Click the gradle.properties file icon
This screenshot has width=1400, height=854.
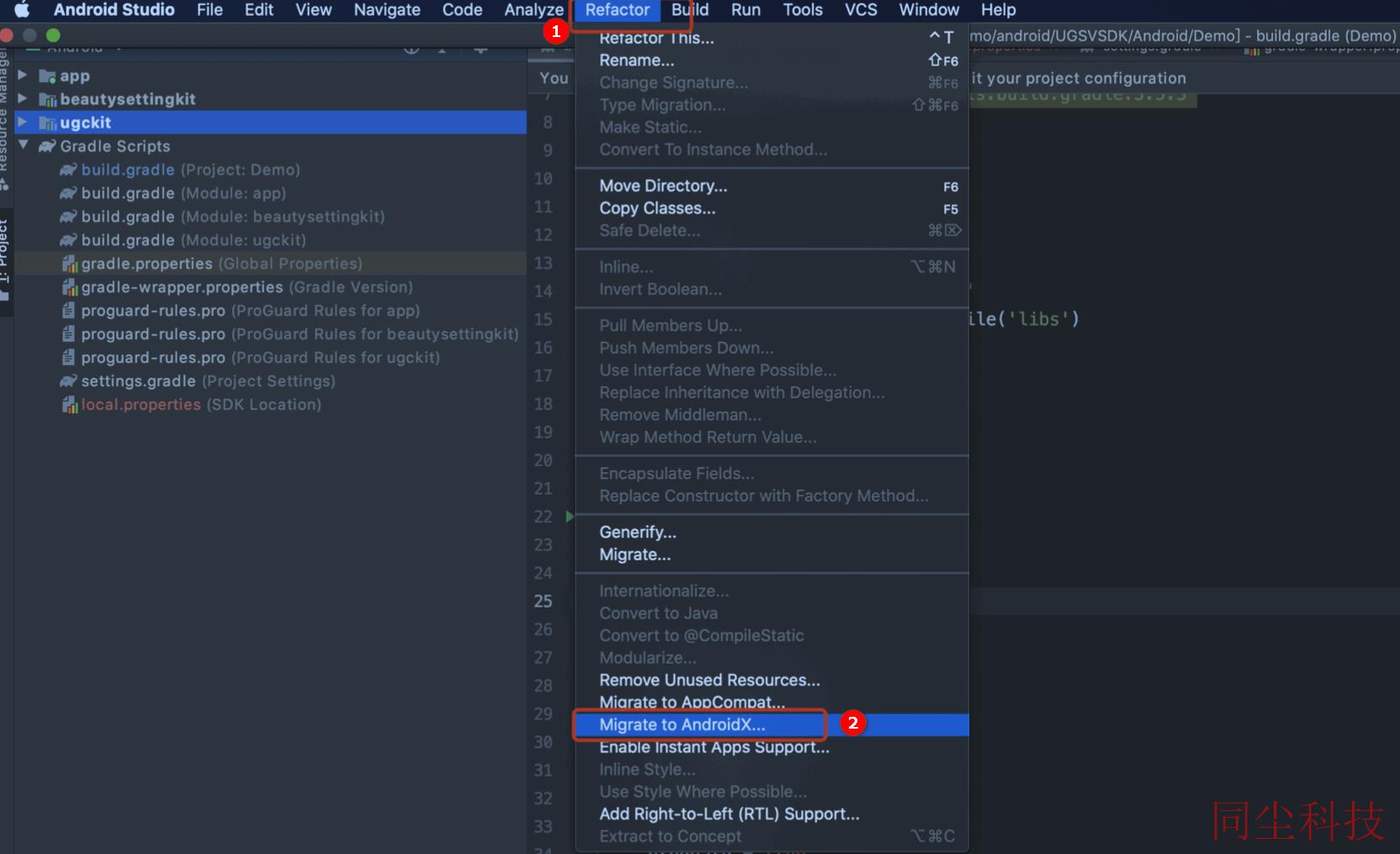[70, 264]
